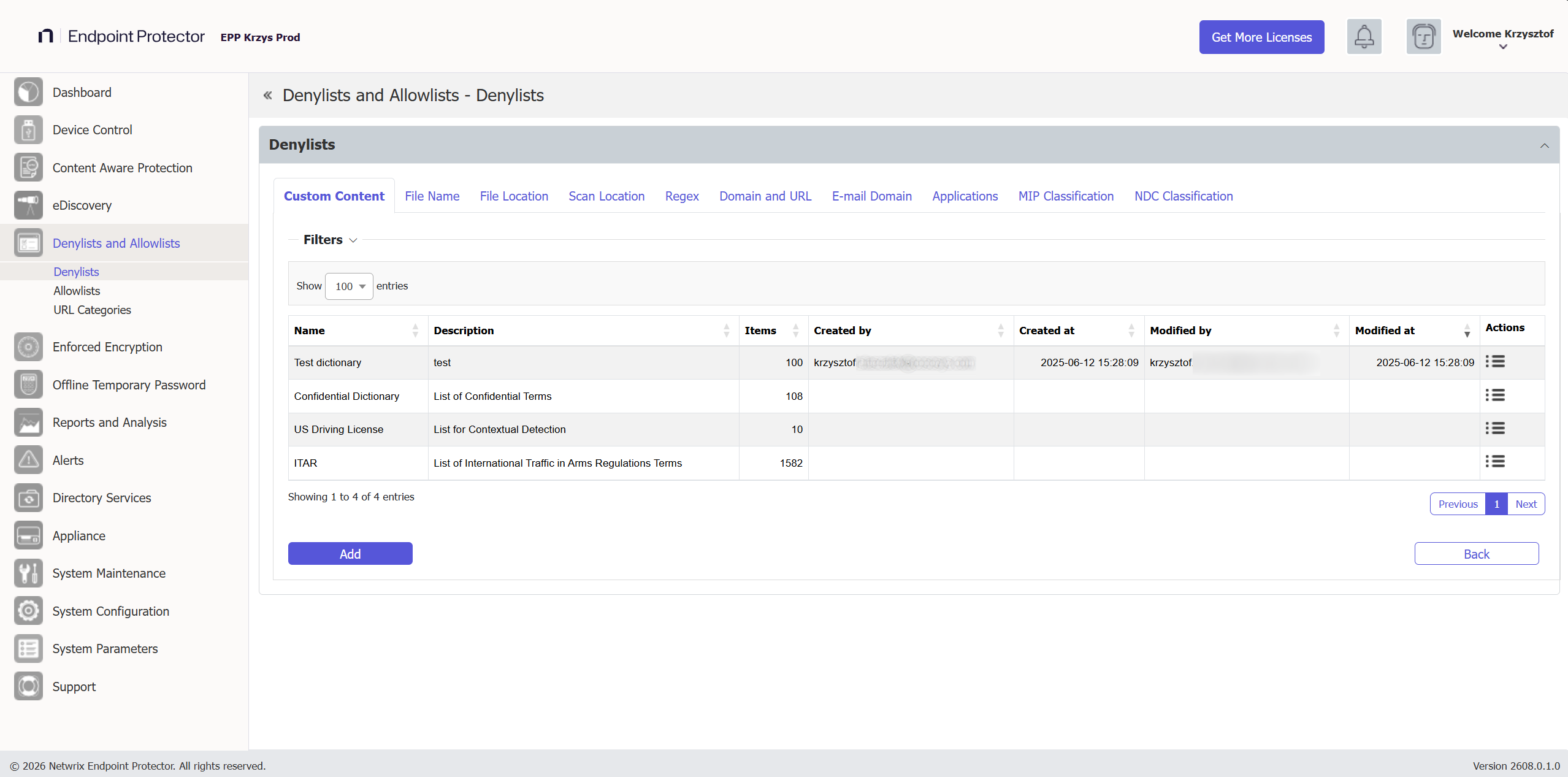
Task: Click the System Maintenance tools icon
Action: pos(28,573)
